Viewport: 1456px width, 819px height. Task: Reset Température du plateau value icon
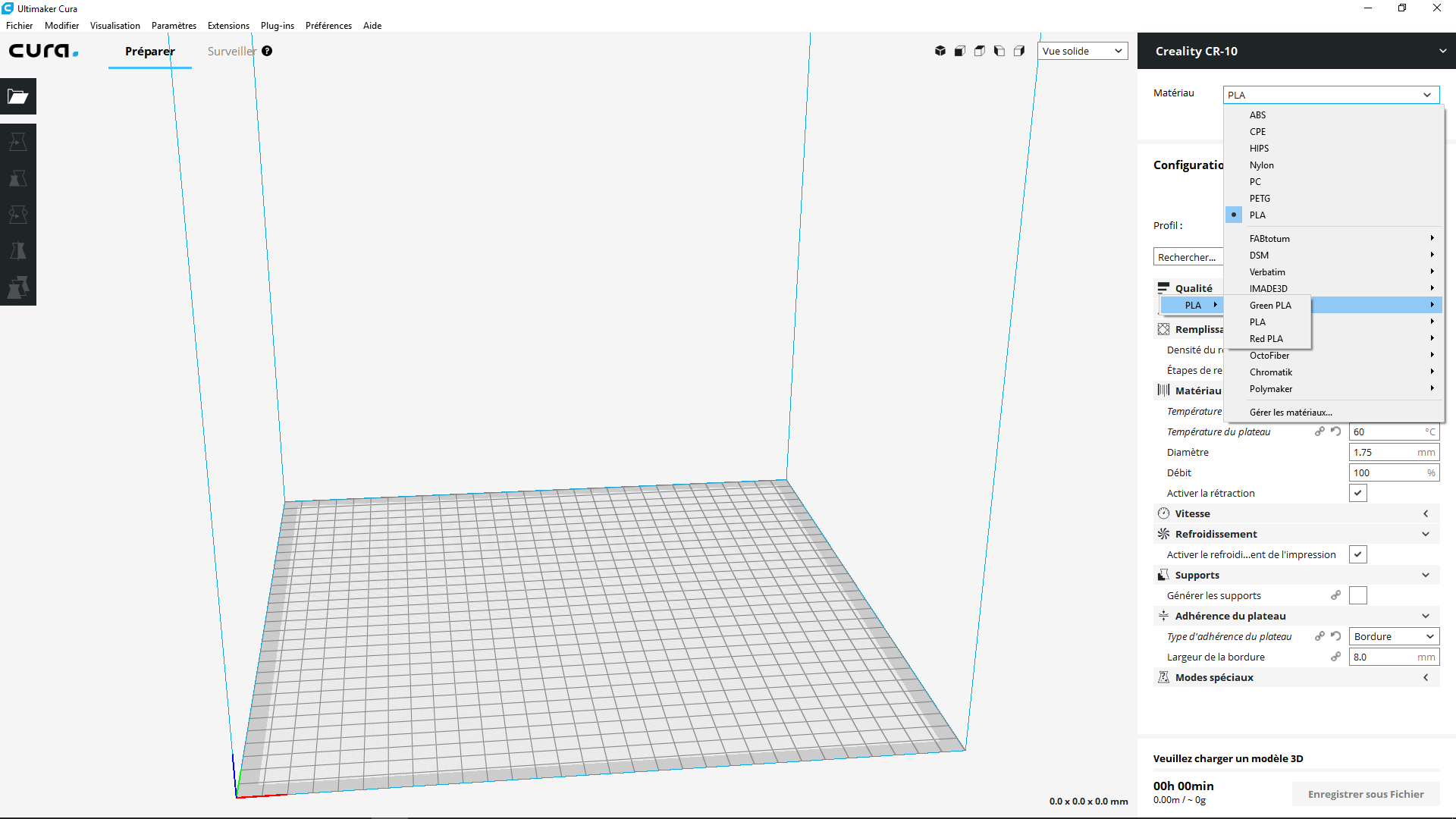[x=1336, y=431]
